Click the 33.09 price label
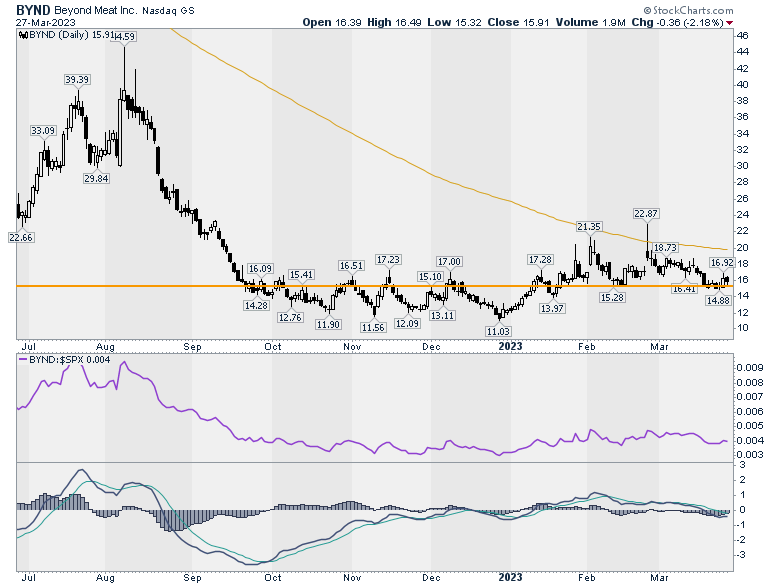 pos(43,130)
